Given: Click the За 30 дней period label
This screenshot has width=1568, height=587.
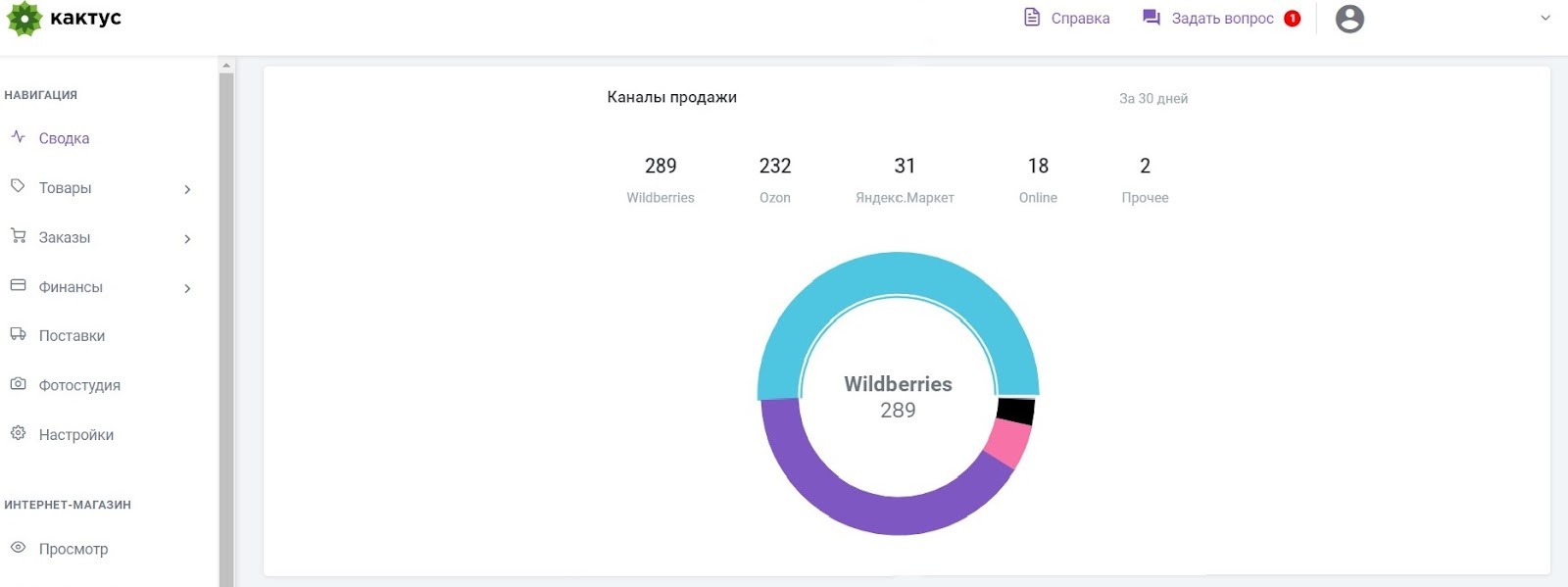Looking at the screenshot, I should pos(1153,98).
